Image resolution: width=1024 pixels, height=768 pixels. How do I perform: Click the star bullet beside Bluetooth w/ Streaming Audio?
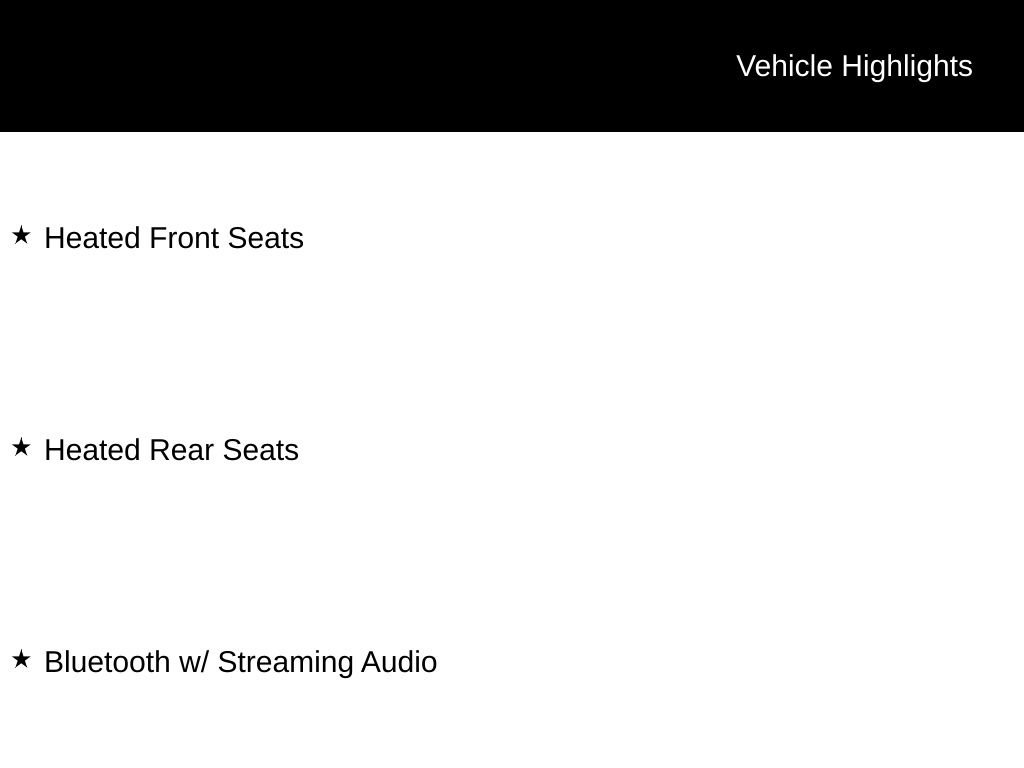click(x=21, y=660)
